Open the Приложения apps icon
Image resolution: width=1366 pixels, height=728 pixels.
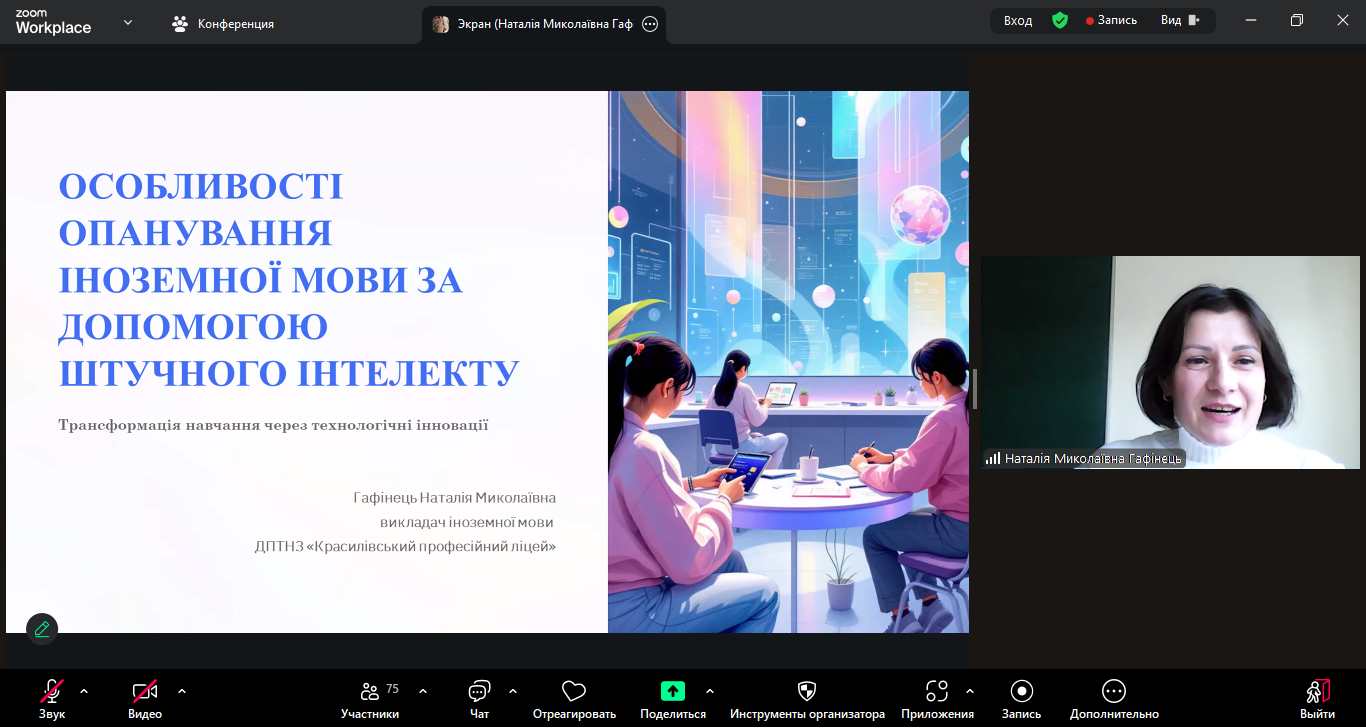[936, 691]
